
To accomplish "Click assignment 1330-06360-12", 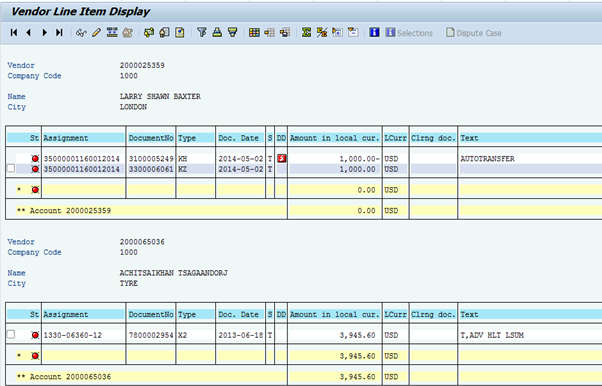I will point(73,335).
